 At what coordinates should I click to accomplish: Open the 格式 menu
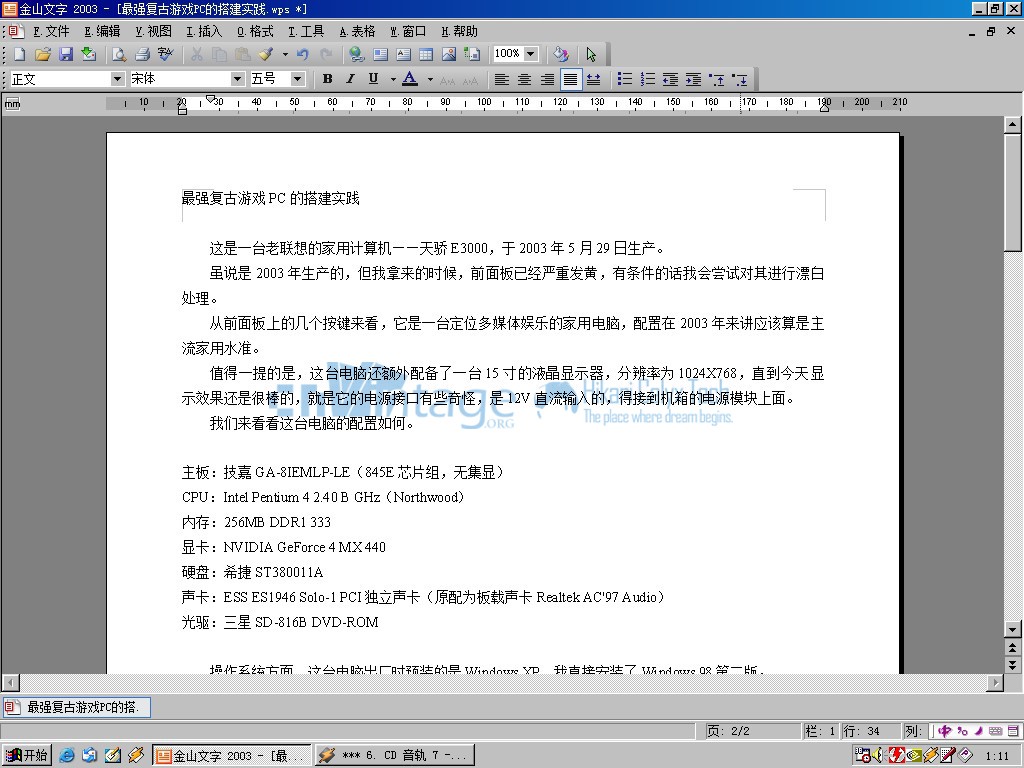pyautogui.click(x=255, y=31)
